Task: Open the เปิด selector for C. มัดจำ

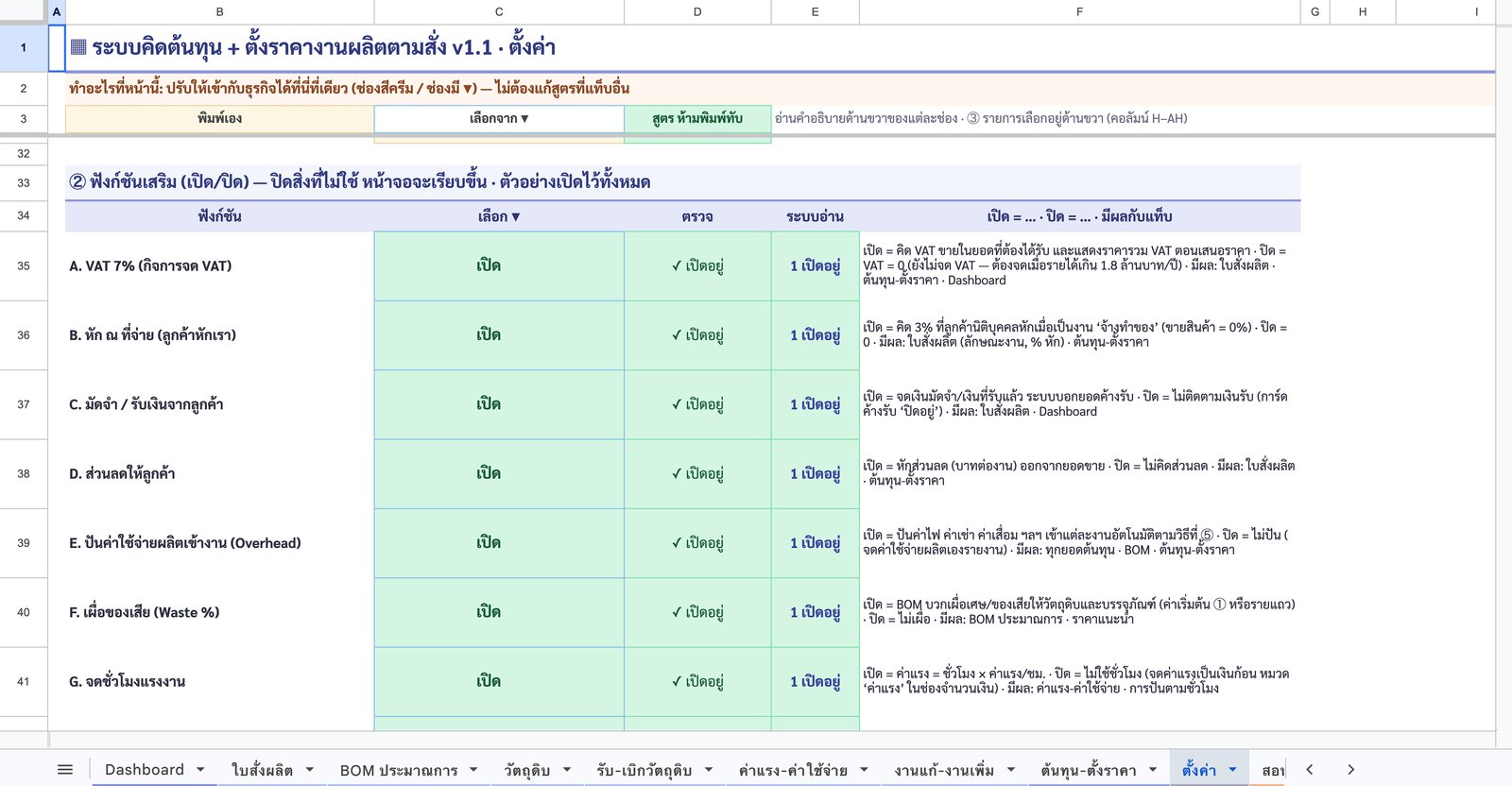Action: tap(499, 404)
